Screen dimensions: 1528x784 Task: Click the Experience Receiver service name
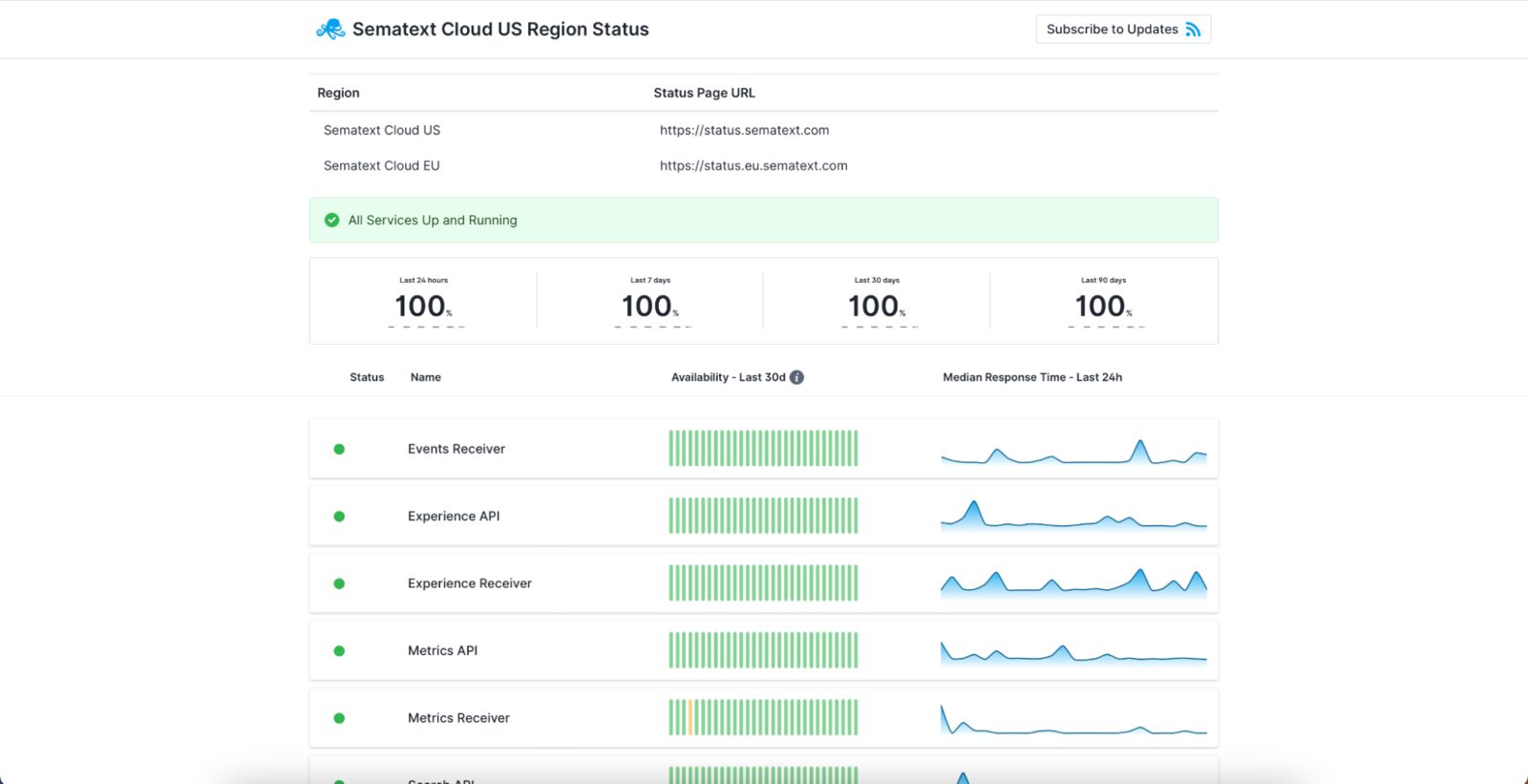[470, 583]
